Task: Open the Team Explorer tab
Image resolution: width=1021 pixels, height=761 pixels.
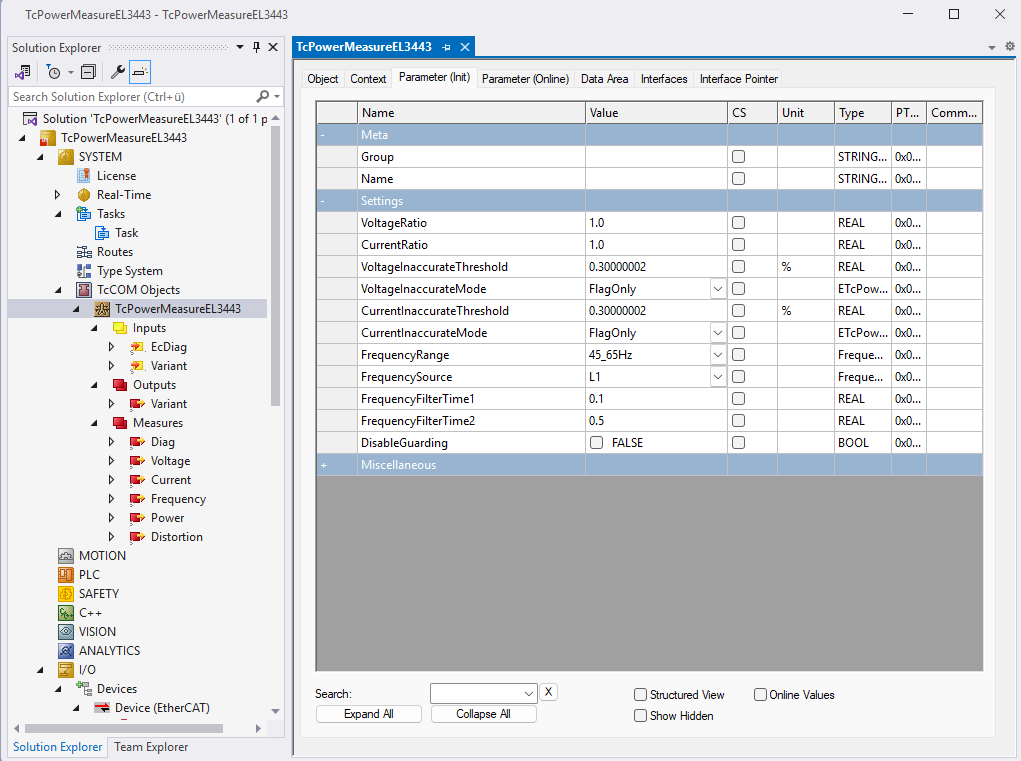Action: [x=150, y=747]
